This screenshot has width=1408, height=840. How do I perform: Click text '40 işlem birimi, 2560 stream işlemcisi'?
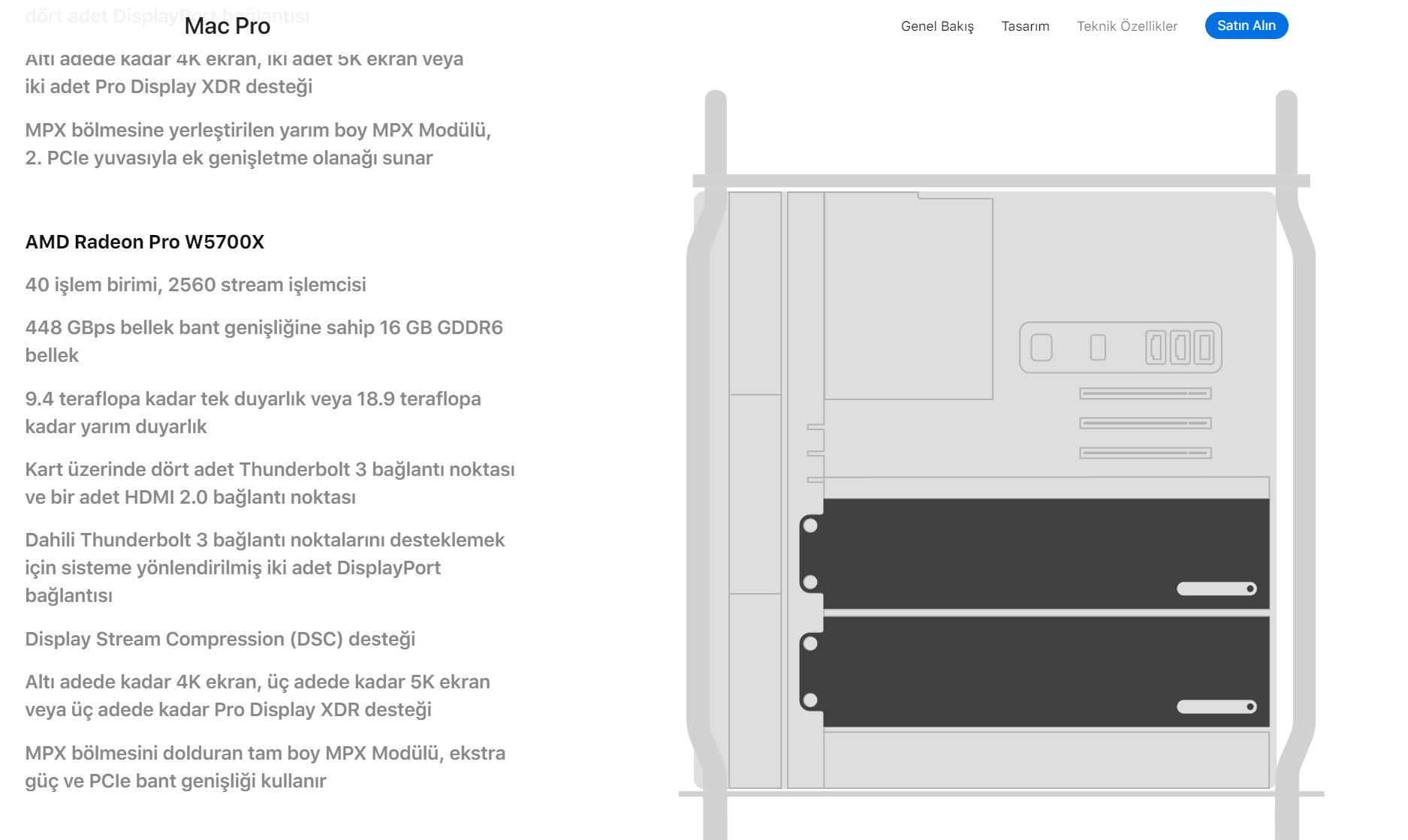coord(195,285)
